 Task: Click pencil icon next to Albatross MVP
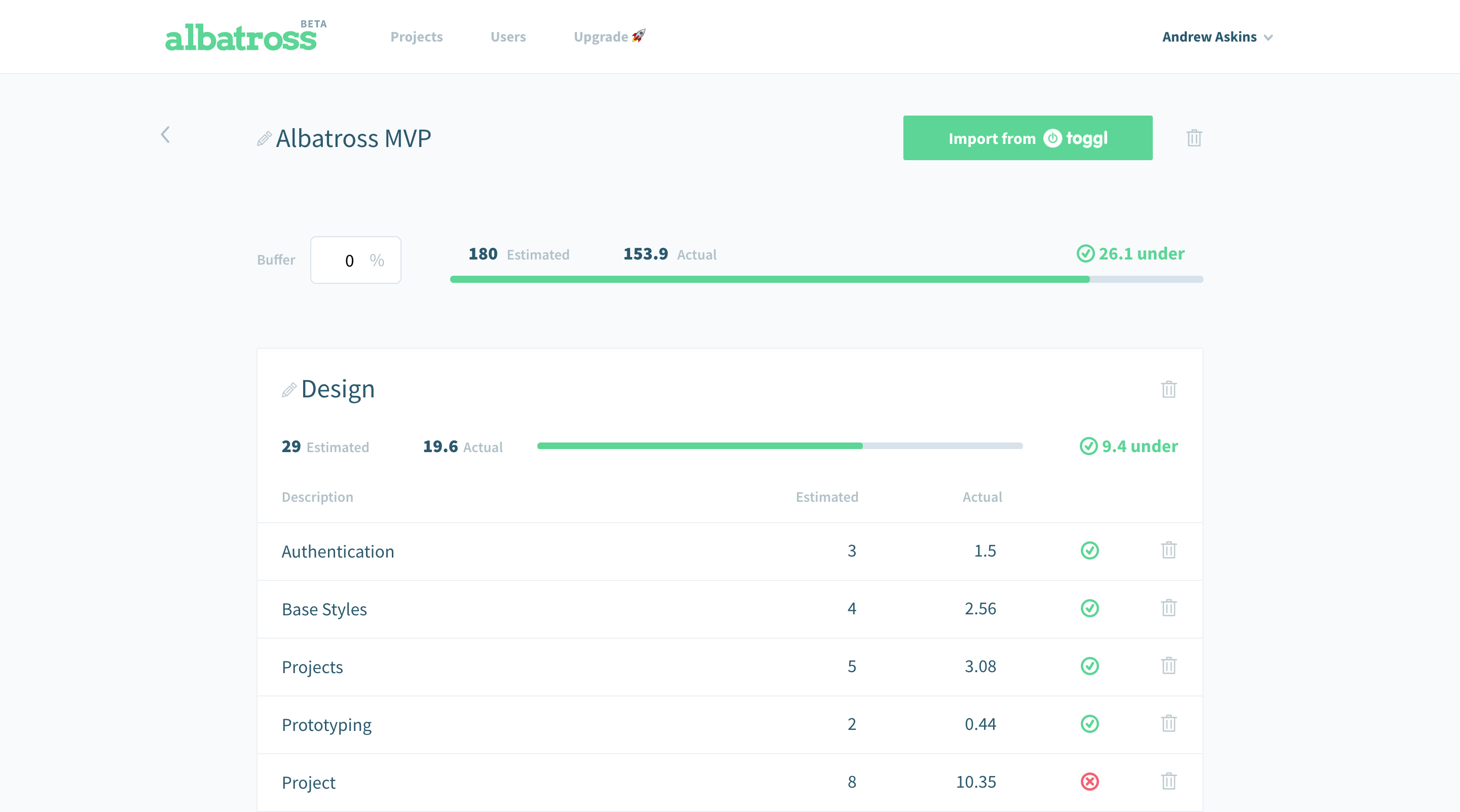tap(264, 139)
